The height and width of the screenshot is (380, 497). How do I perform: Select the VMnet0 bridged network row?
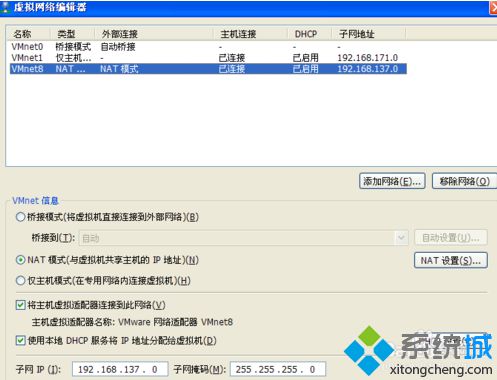point(208,47)
